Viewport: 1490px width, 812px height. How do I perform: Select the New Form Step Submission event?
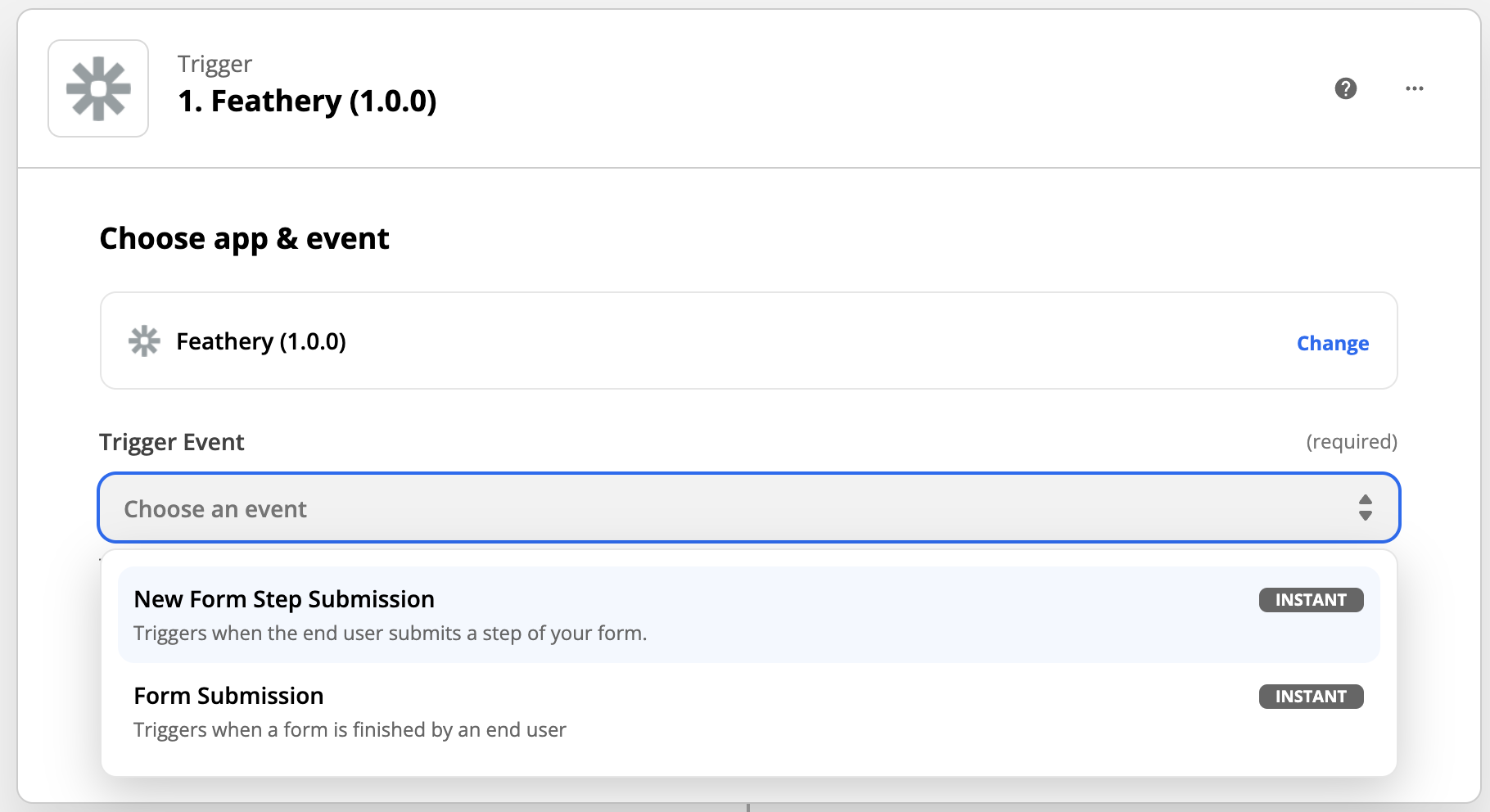284,599
